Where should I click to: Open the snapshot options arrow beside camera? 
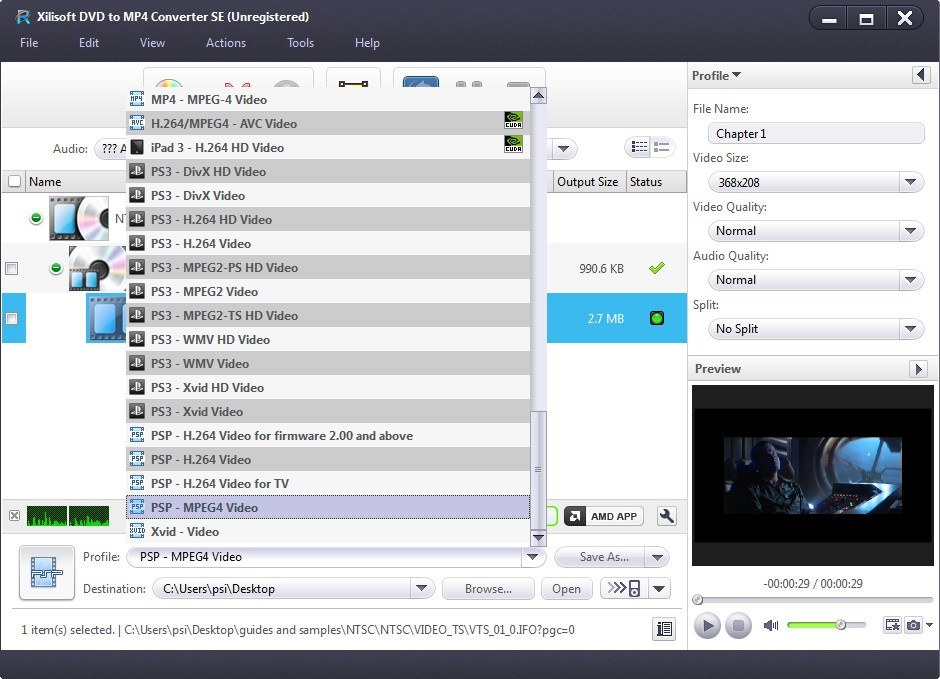tap(929, 625)
